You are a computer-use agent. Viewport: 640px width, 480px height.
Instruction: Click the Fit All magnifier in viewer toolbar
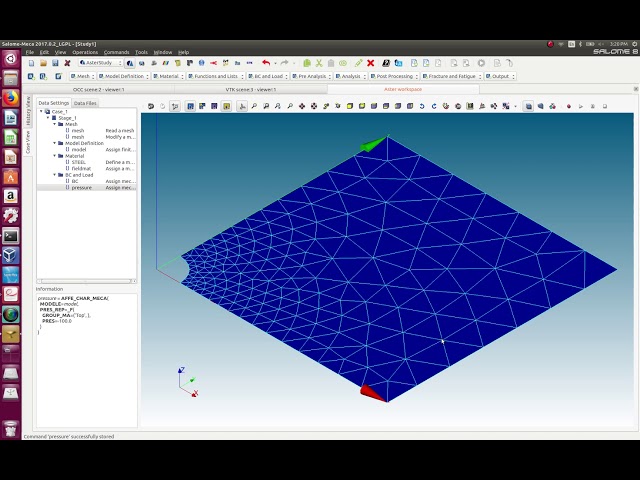pyautogui.click(x=254, y=106)
